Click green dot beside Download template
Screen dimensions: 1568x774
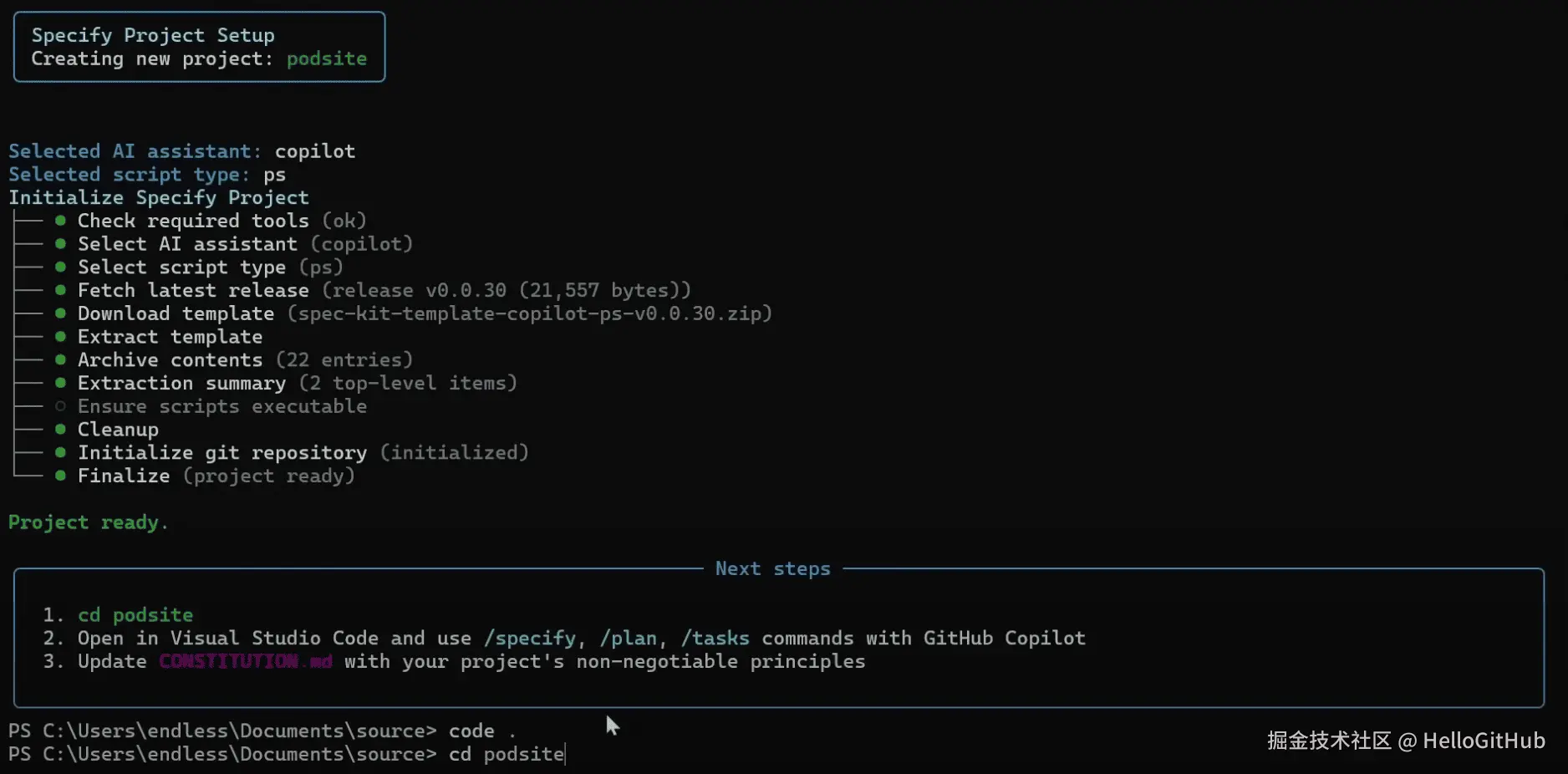tap(60, 313)
